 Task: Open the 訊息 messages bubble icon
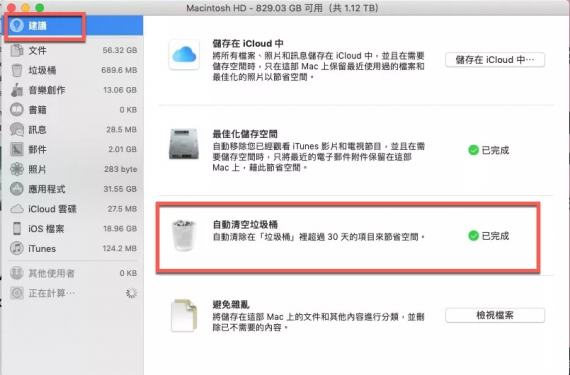(x=17, y=129)
